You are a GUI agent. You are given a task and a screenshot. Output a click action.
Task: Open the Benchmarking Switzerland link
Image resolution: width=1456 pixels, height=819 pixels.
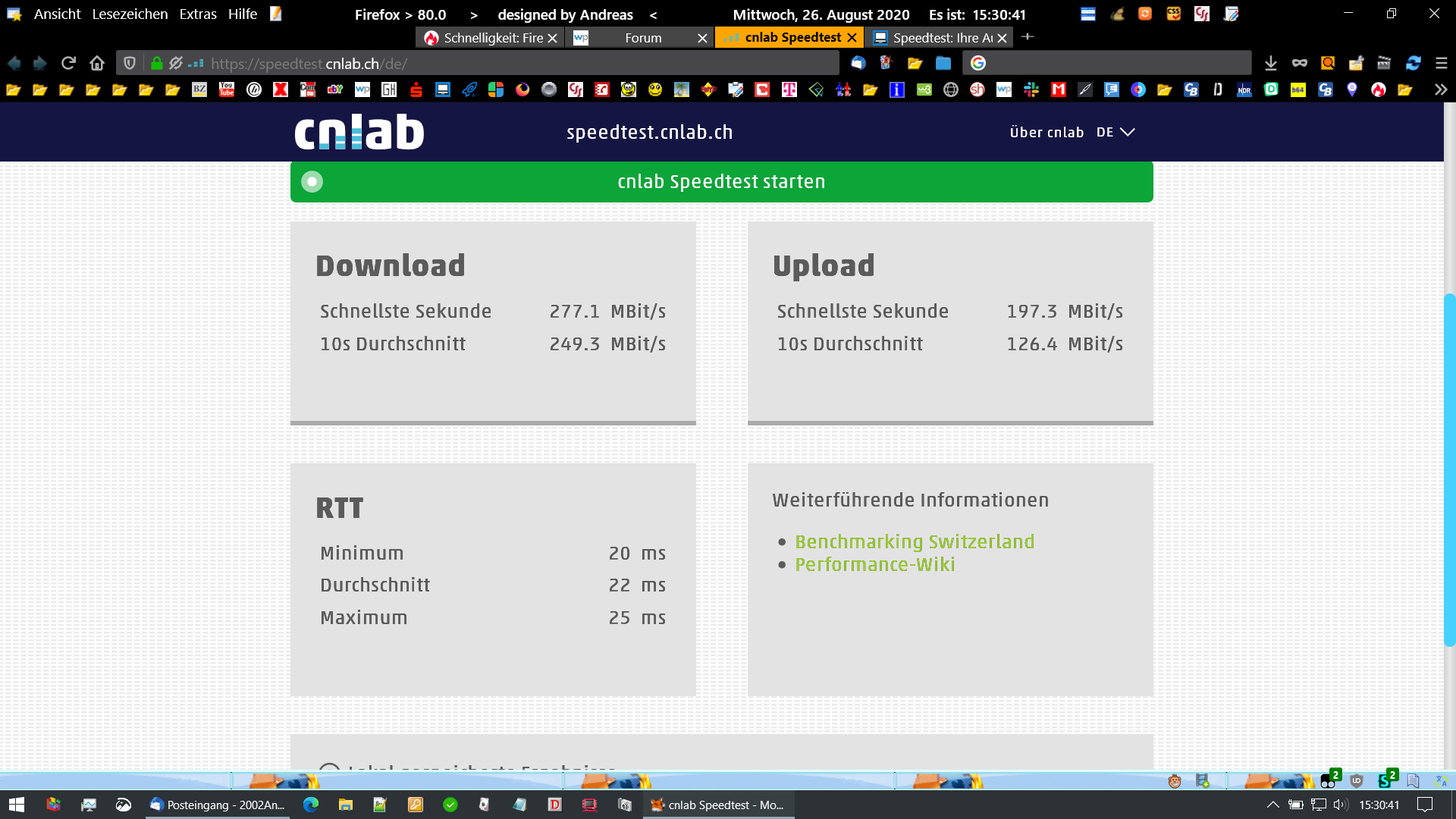click(x=914, y=541)
